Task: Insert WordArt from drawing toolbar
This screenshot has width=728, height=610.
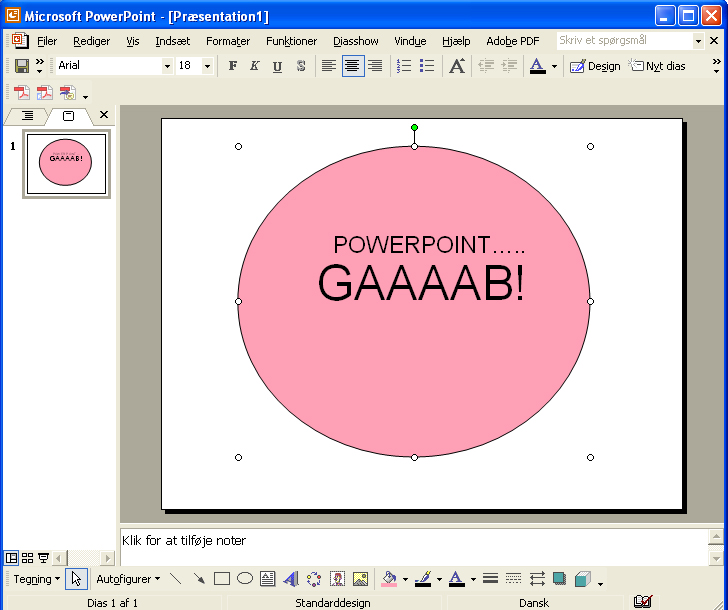Action: point(291,579)
